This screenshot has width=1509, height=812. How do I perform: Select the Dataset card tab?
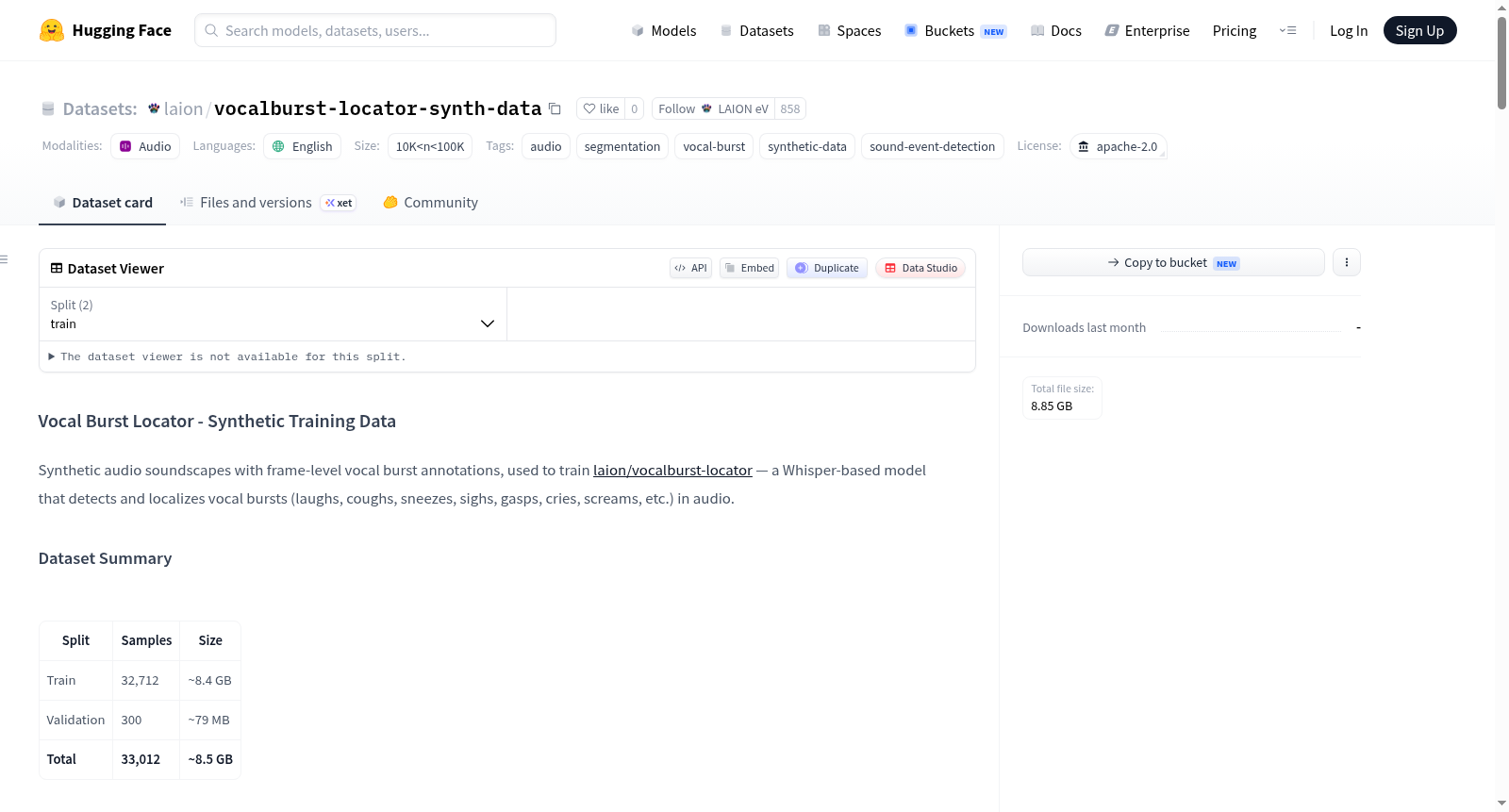point(103,203)
